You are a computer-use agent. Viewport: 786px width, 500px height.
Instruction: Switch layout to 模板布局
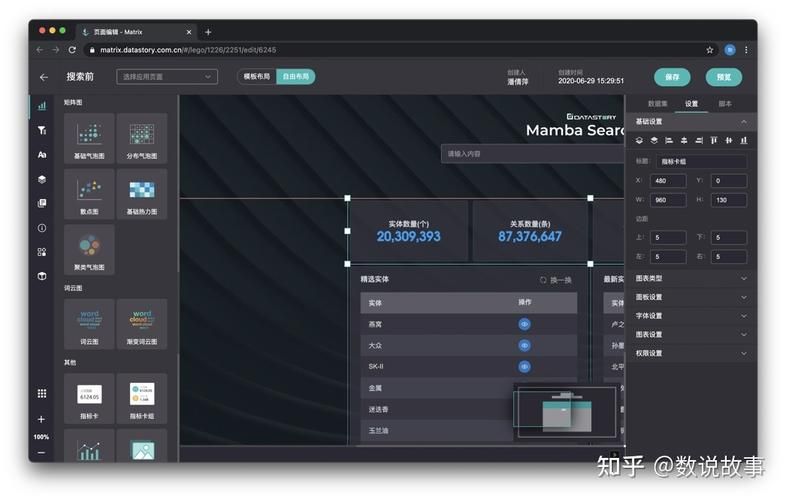(x=257, y=77)
